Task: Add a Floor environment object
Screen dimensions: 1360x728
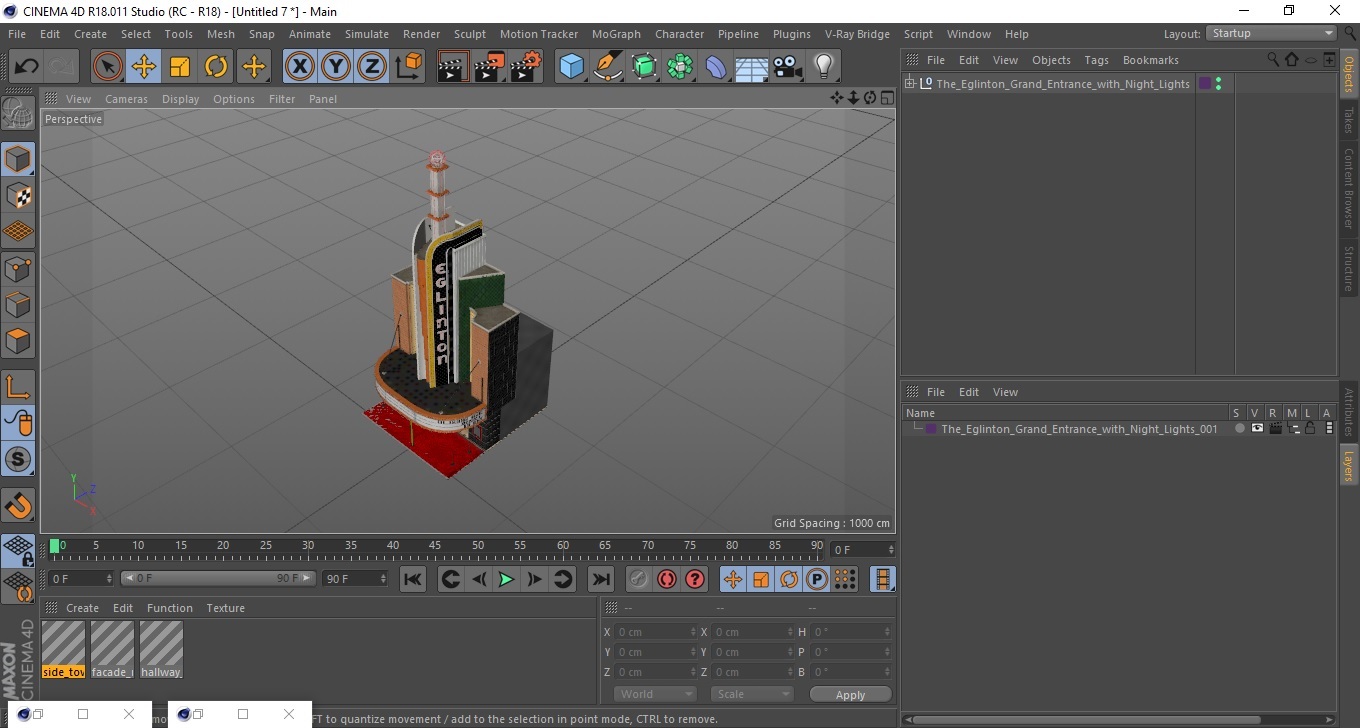Action: click(752, 67)
